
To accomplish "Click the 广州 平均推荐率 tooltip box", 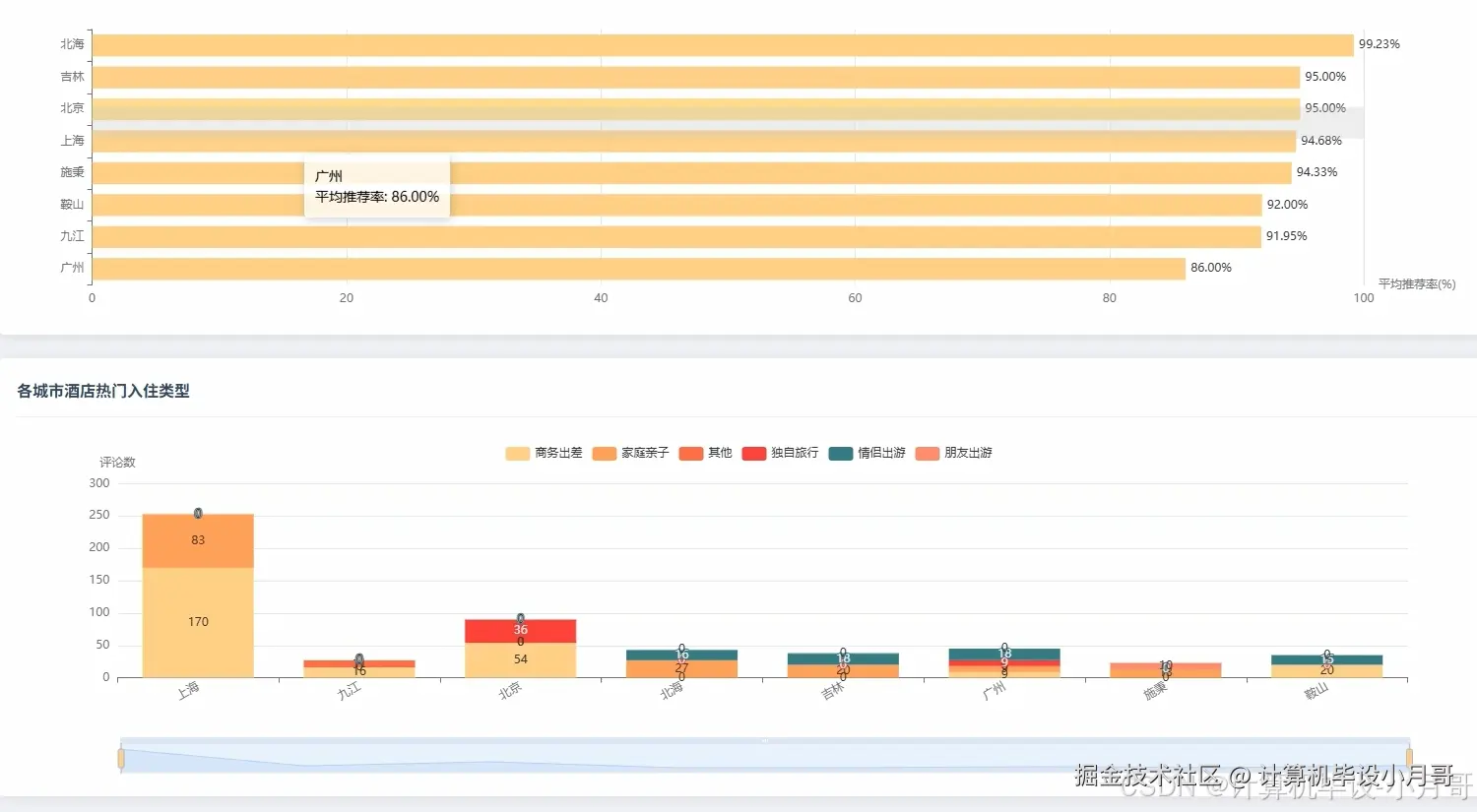I will 377,187.
